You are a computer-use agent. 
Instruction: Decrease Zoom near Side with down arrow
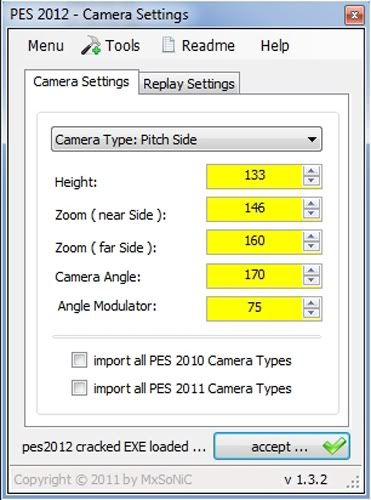[x=311, y=213]
